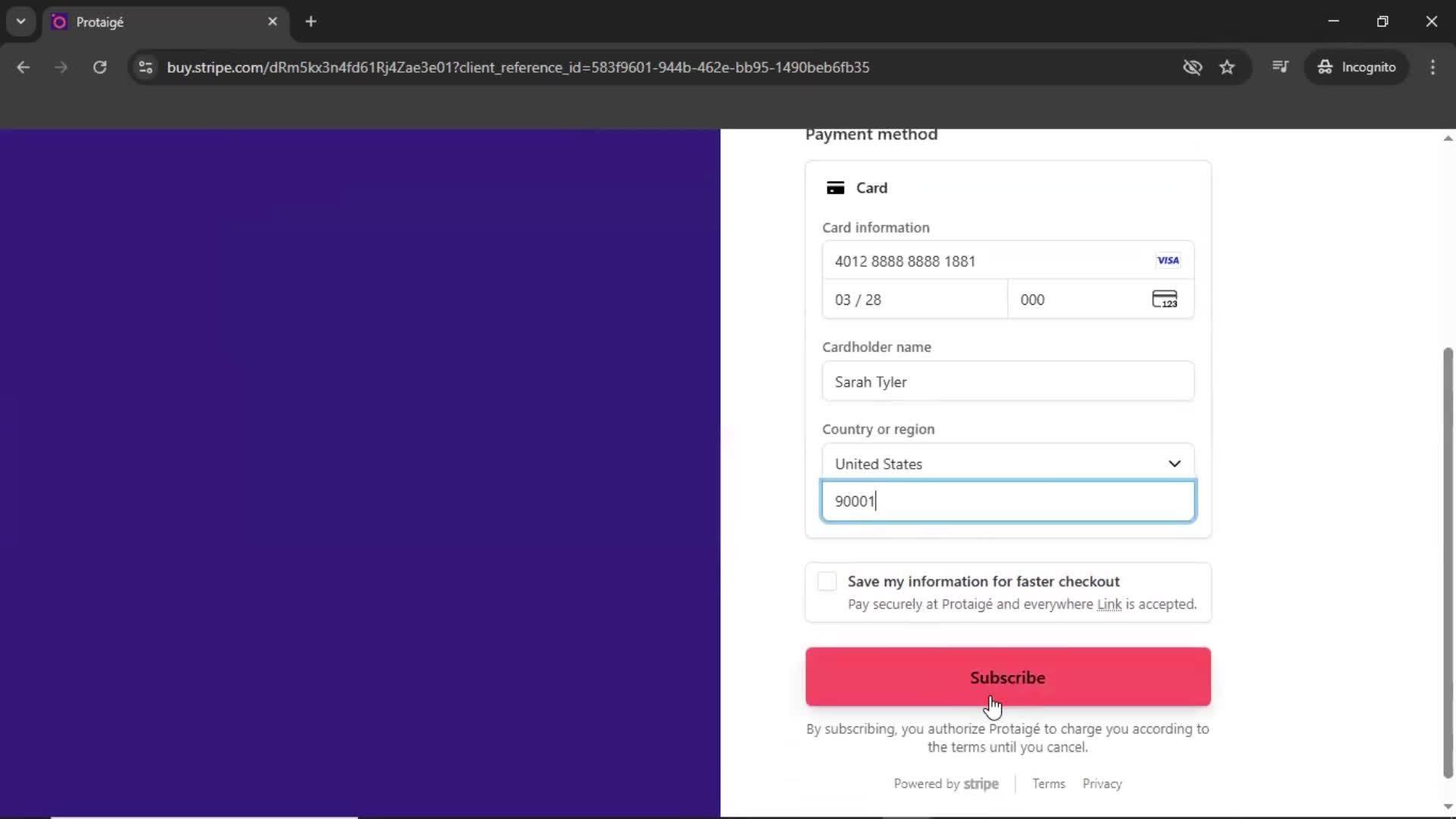The height and width of the screenshot is (819, 1456).
Task: Expand the tab search menu
Action: click(x=20, y=21)
